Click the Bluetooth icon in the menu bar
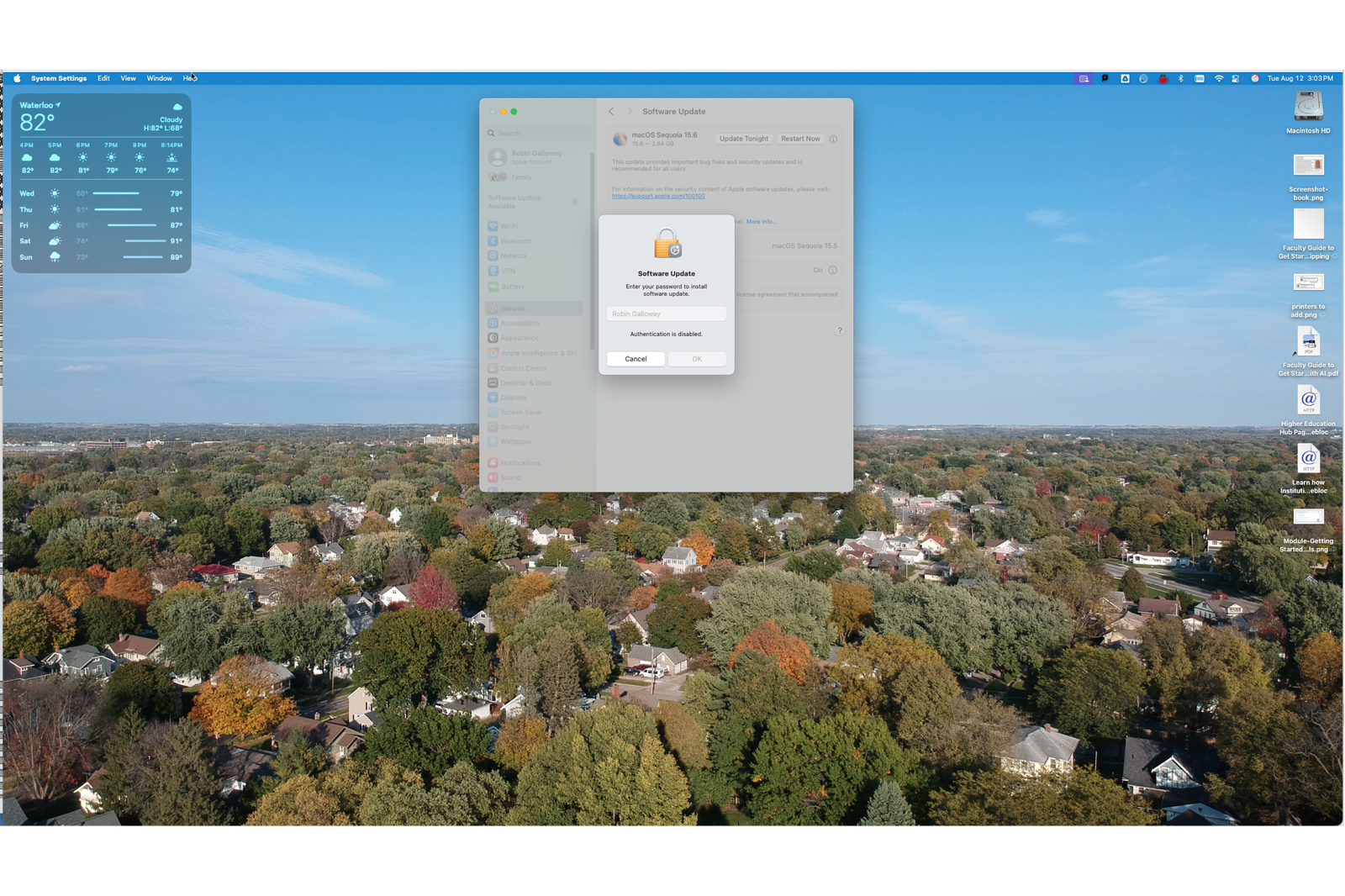Screen dimensions: 1345x896 (x=1180, y=78)
